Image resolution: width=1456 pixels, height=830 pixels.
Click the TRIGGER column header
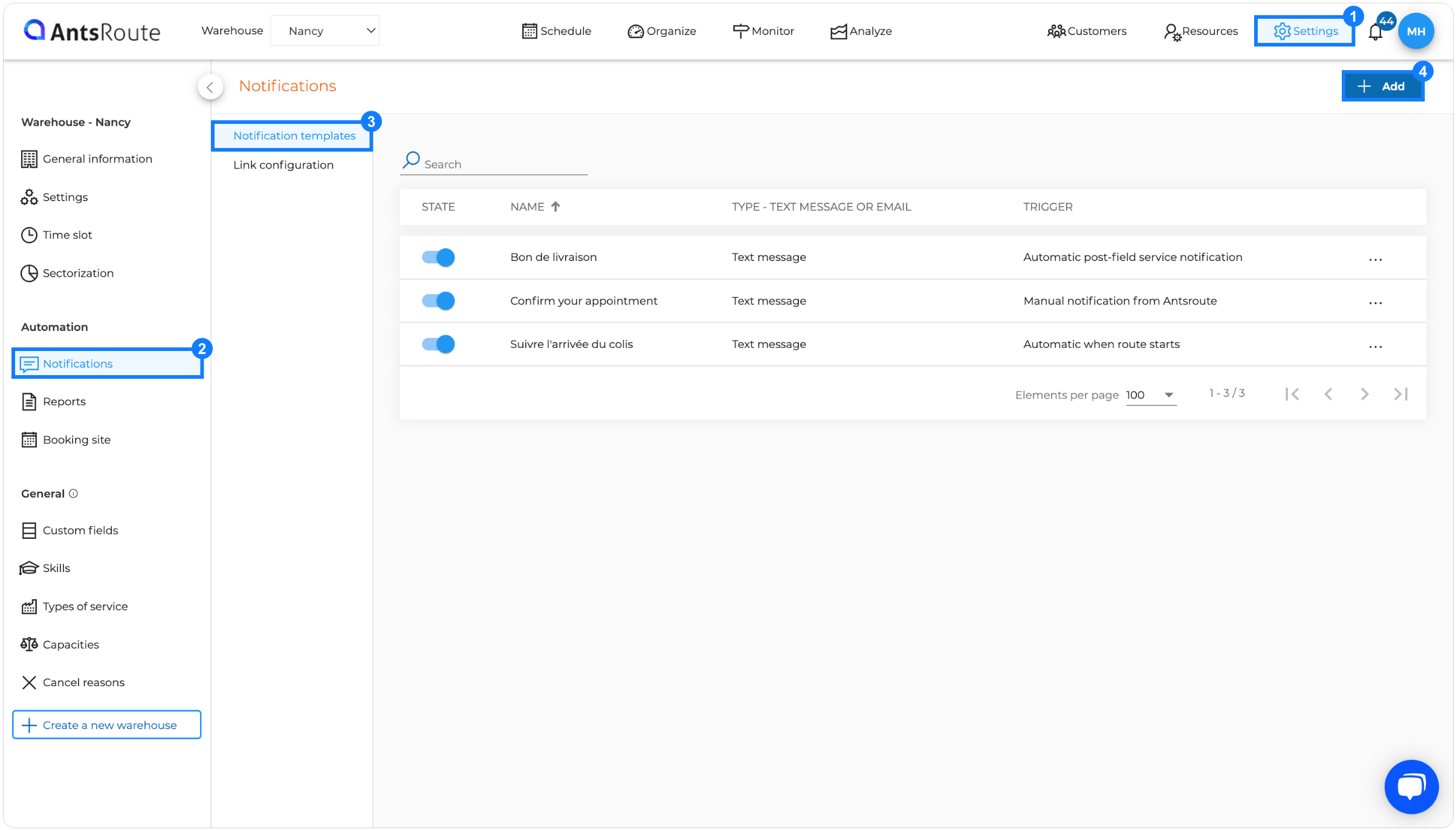click(x=1048, y=207)
